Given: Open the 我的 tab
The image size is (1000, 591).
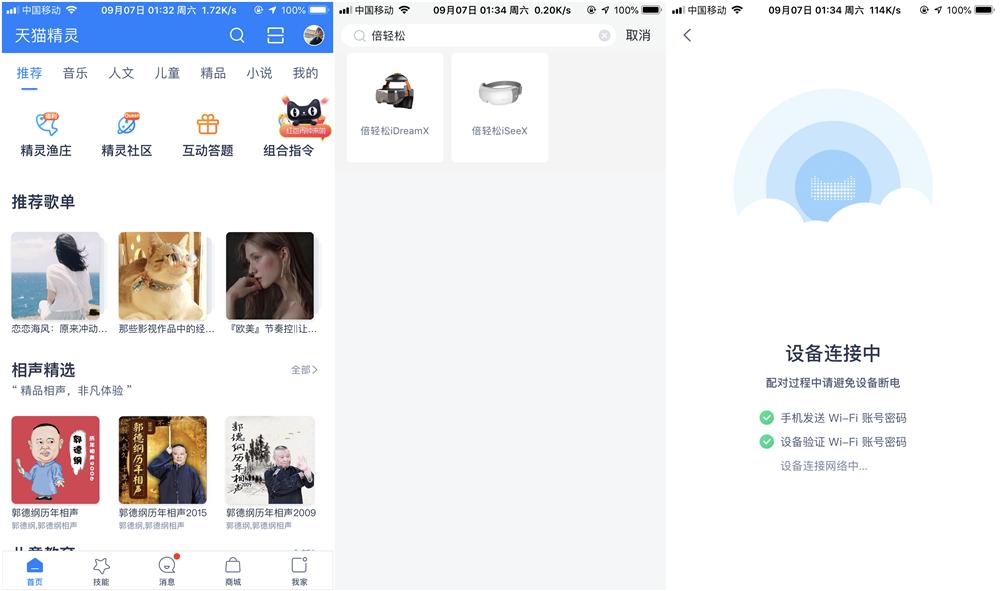Looking at the screenshot, I should click(x=305, y=73).
